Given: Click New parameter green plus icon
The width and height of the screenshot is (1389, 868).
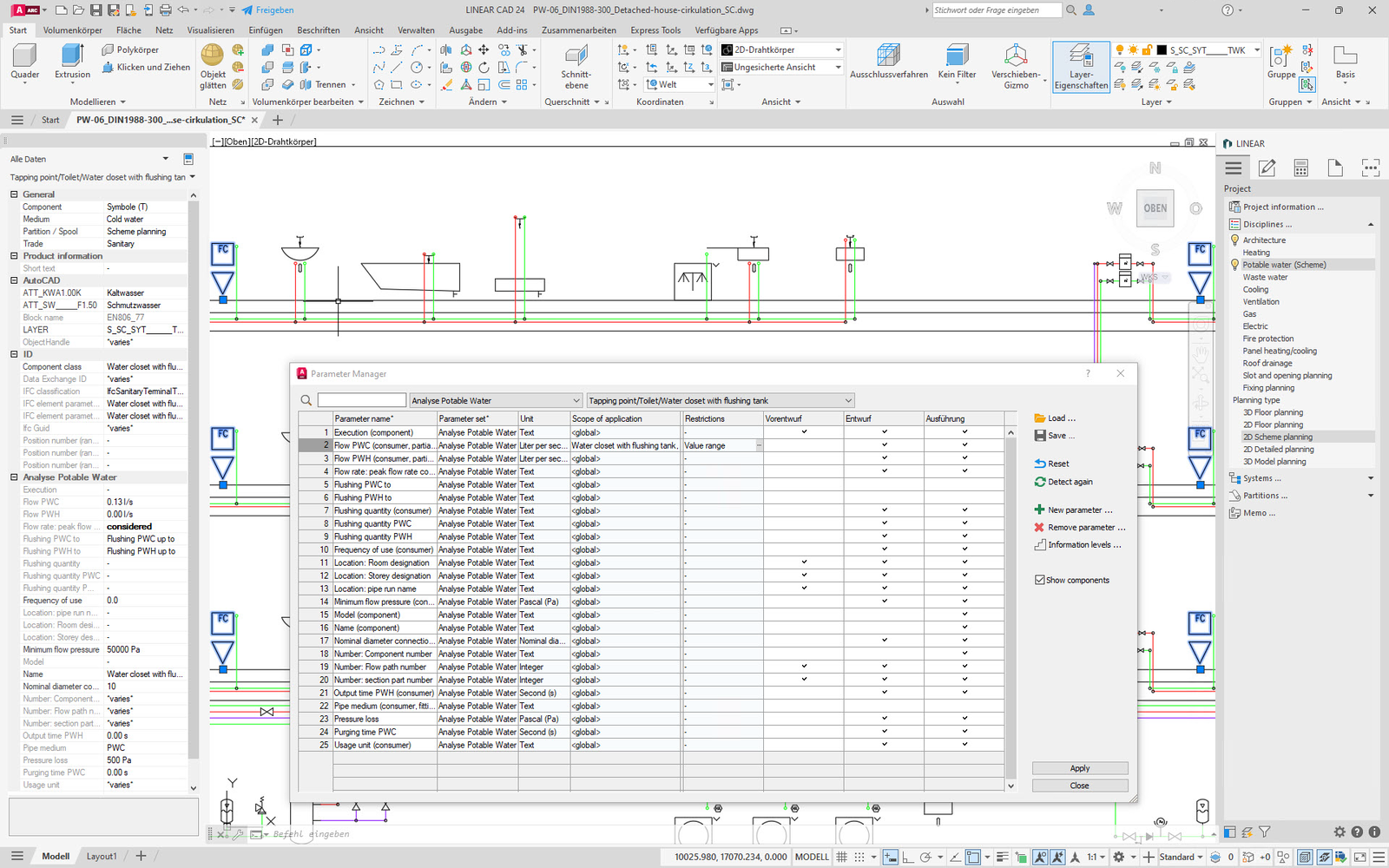Looking at the screenshot, I should click(x=1039, y=510).
